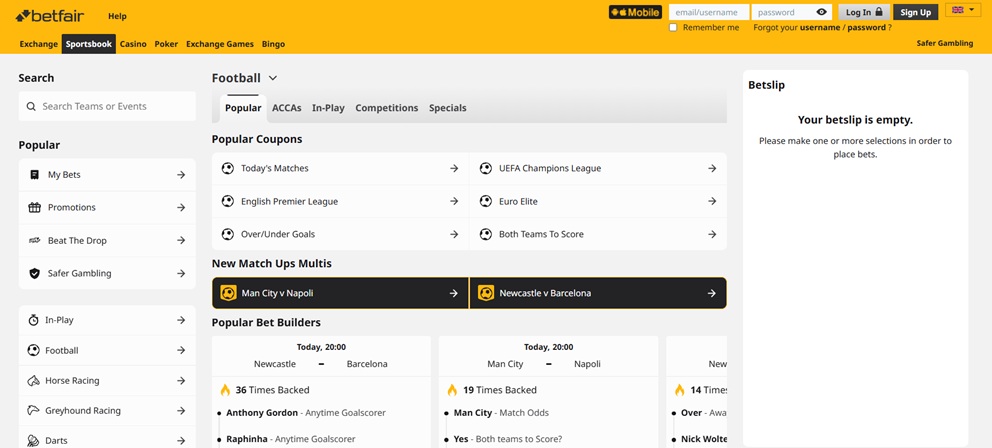Image resolution: width=992 pixels, height=448 pixels.
Task: Click the Log In button
Action: pos(864,12)
